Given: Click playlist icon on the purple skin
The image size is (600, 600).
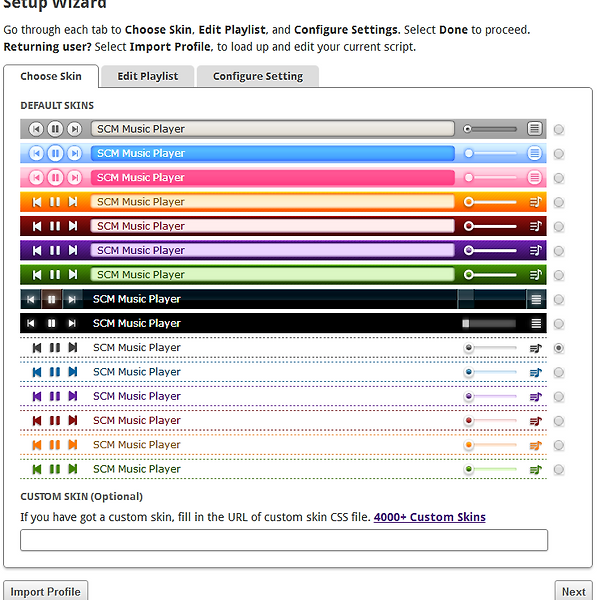Looking at the screenshot, I should [535, 250].
